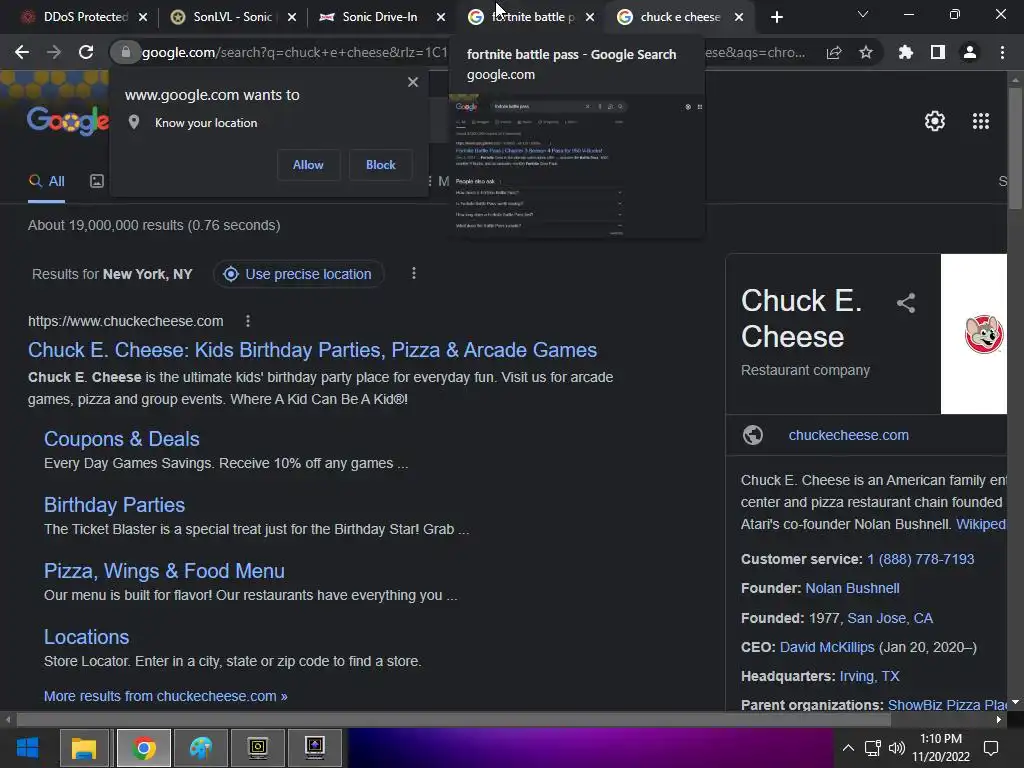Image resolution: width=1024 pixels, height=768 pixels.
Task: Open Chrome extensions puzzle icon
Action: coord(906,52)
